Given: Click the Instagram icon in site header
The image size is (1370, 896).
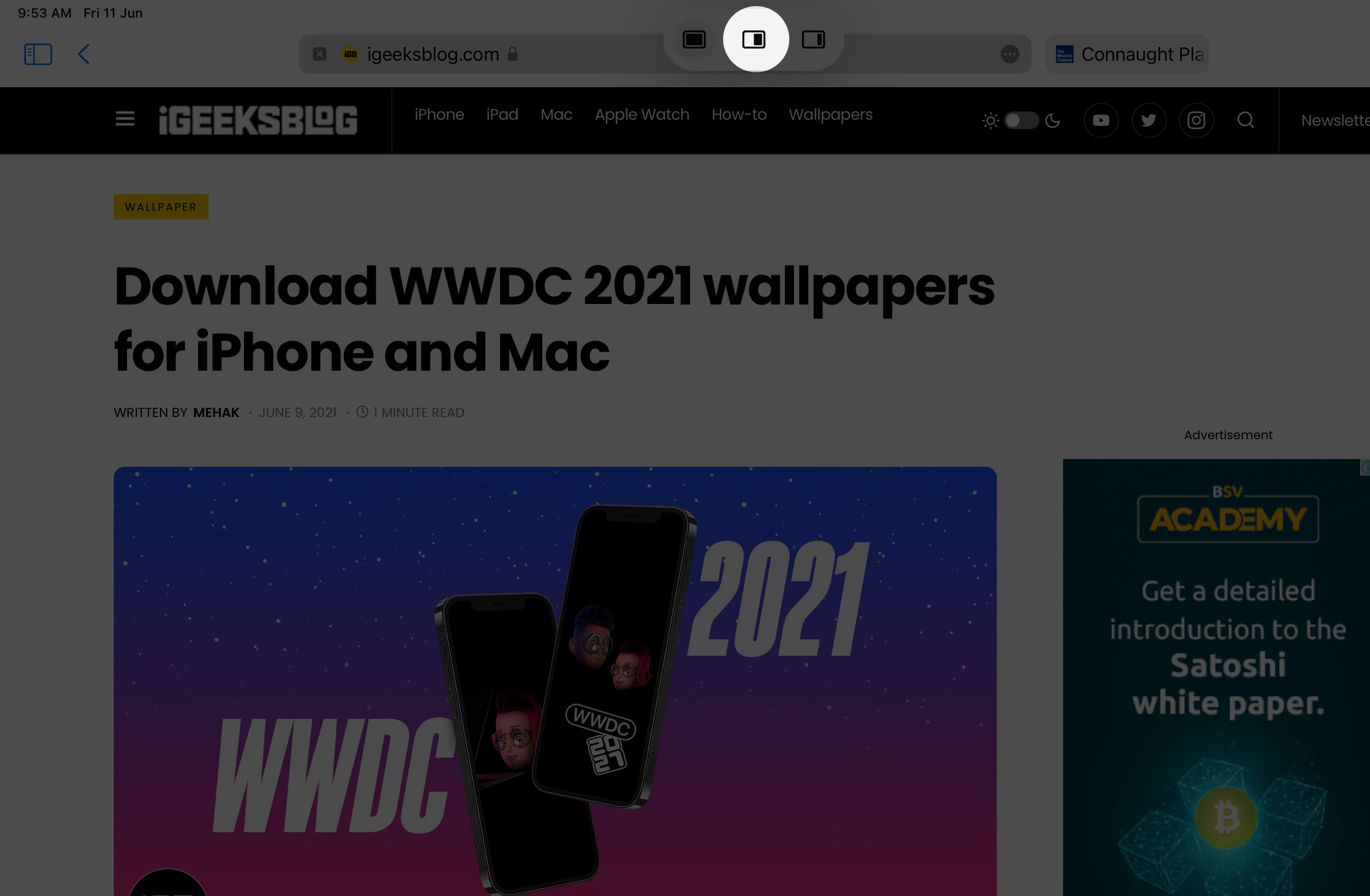Looking at the screenshot, I should coord(1196,120).
